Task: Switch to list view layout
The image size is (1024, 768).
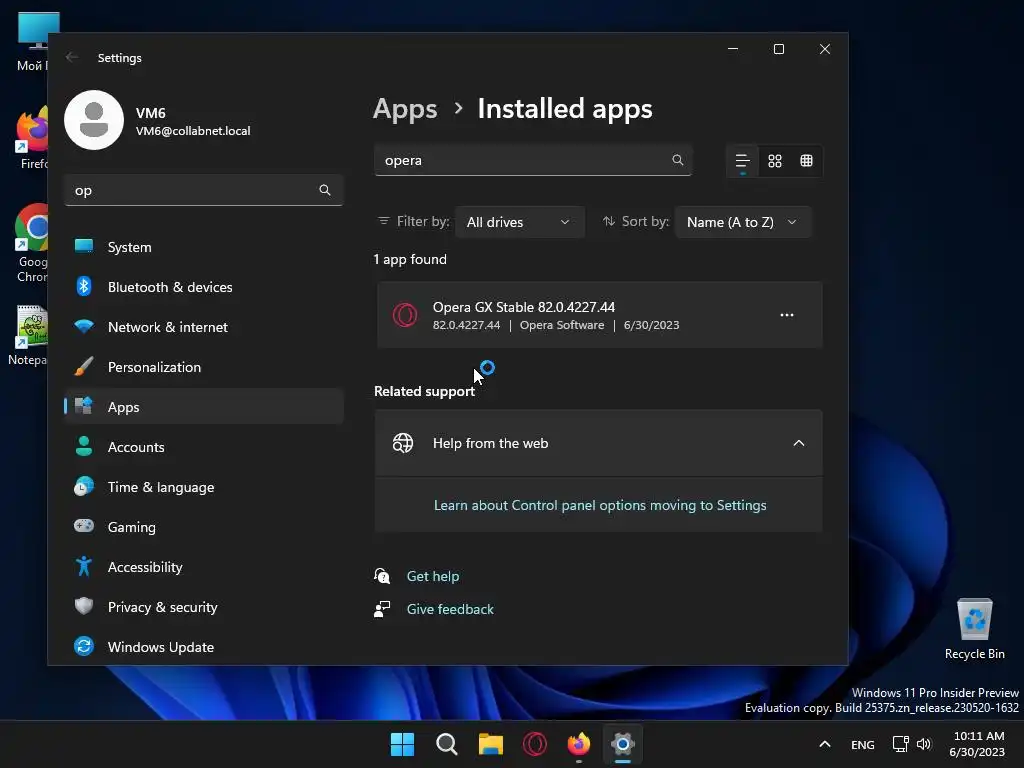Action: tap(743, 161)
